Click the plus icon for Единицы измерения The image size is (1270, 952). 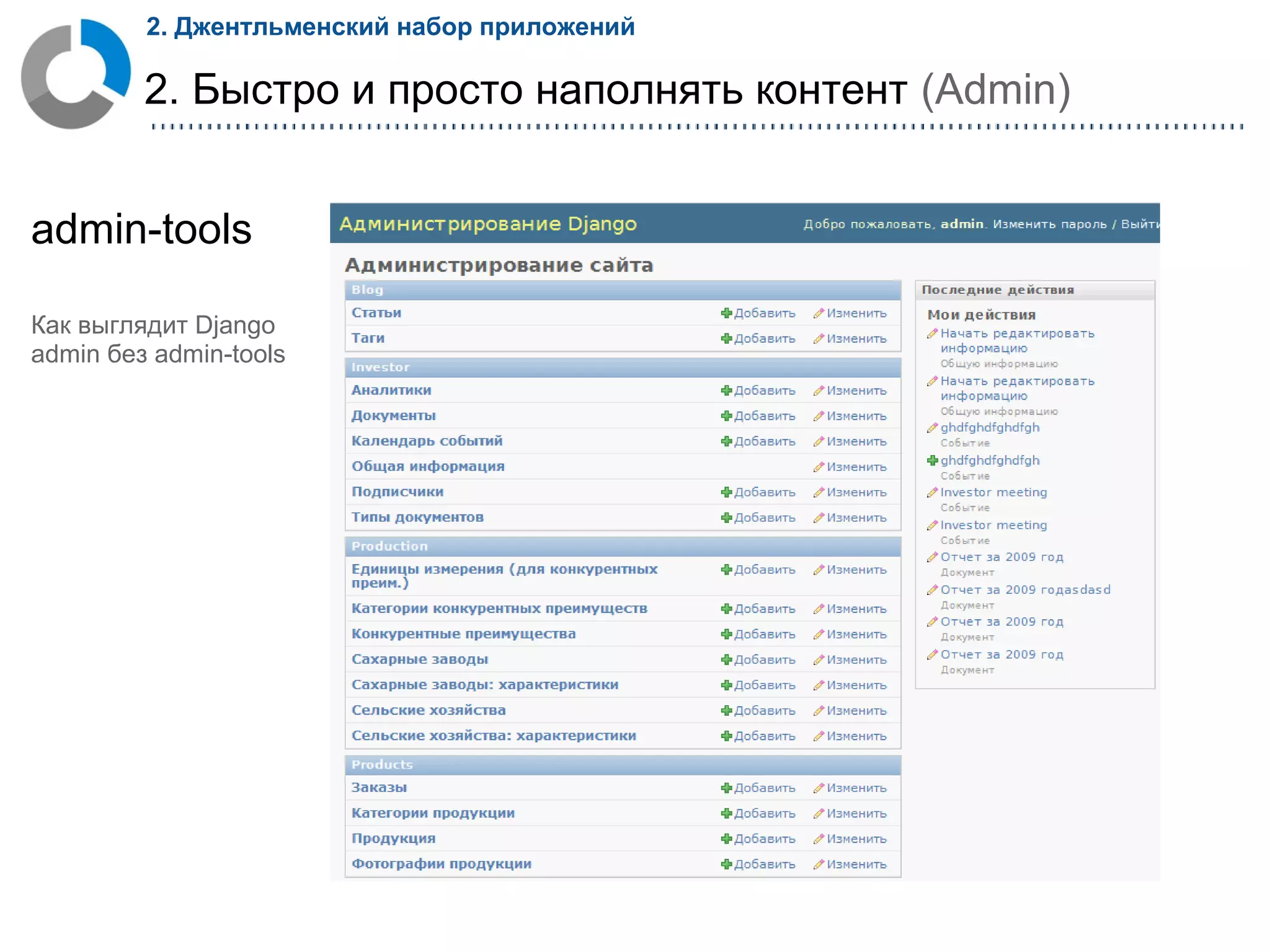coord(726,570)
